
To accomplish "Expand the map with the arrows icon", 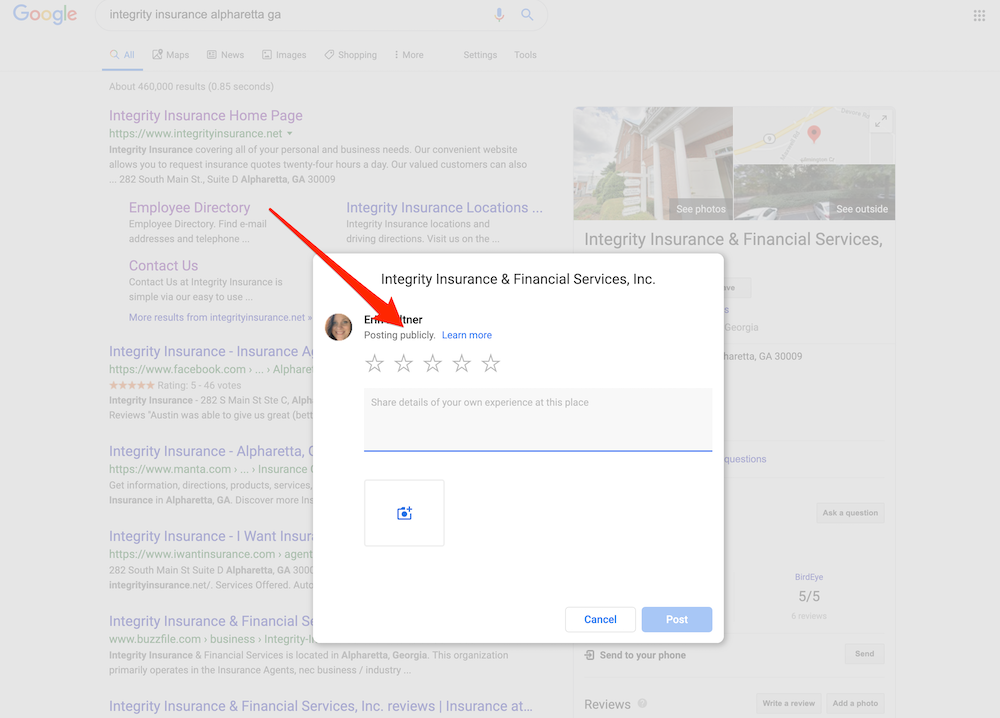I will point(881,121).
